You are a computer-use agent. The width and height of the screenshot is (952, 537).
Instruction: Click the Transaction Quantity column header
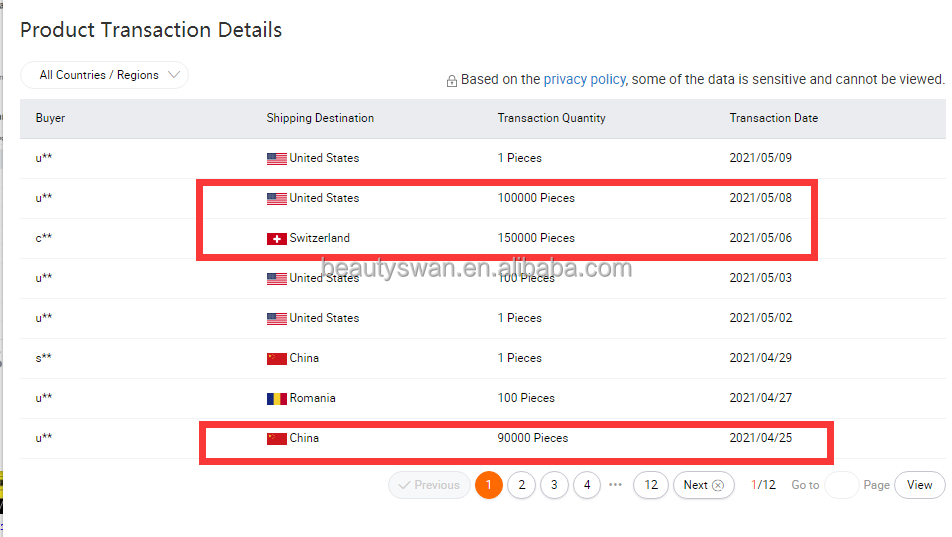click(551, 118)
